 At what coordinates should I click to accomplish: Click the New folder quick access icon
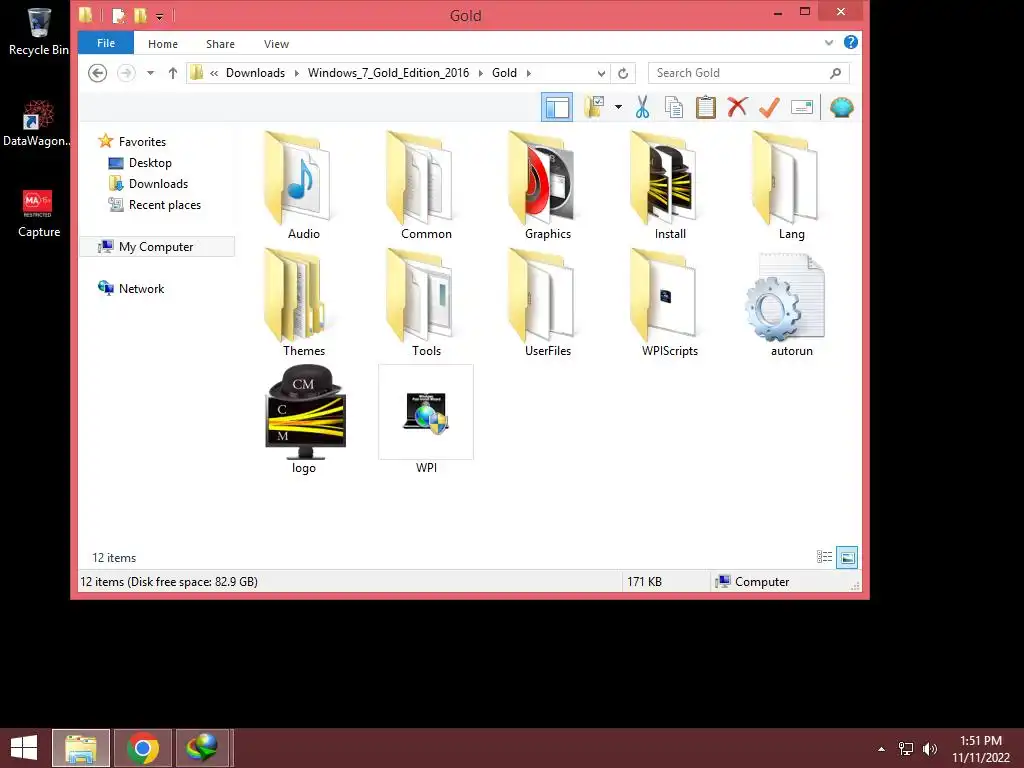[140, 15]
